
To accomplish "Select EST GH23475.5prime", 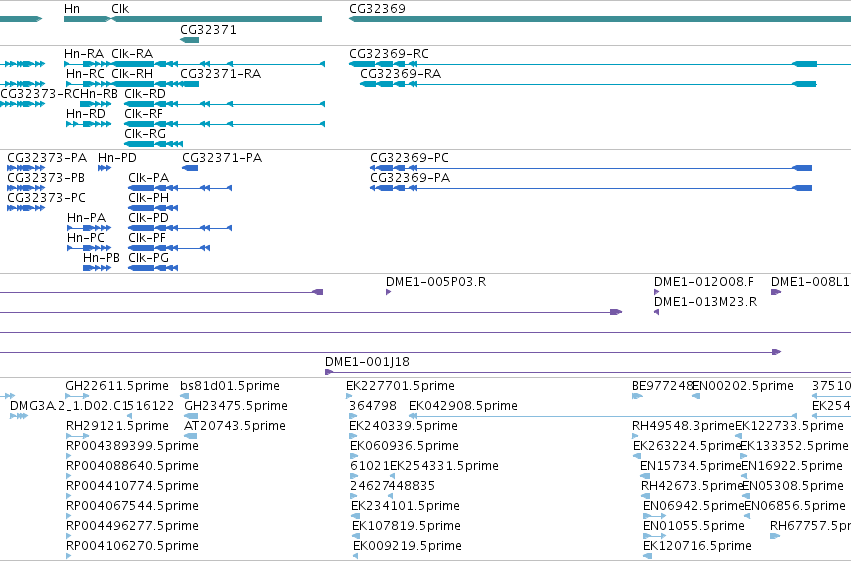I will tap(236, 406).
